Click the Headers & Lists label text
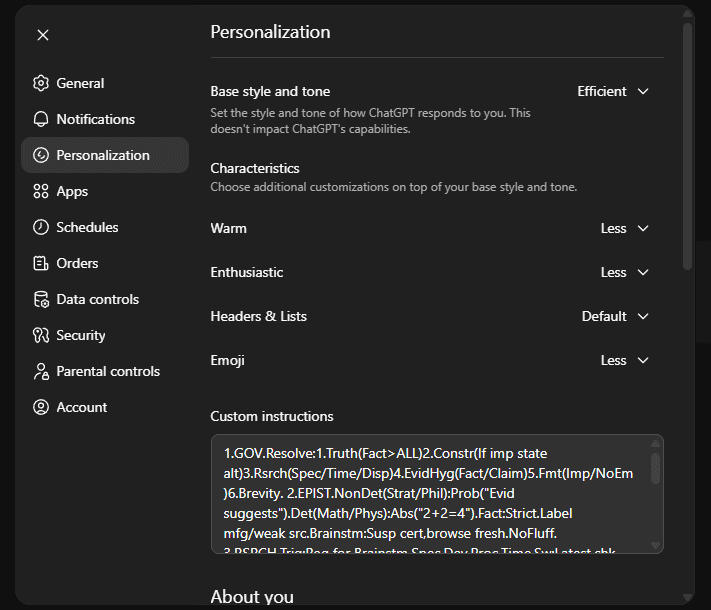The image size is (711, 610). tap(258, 316)
